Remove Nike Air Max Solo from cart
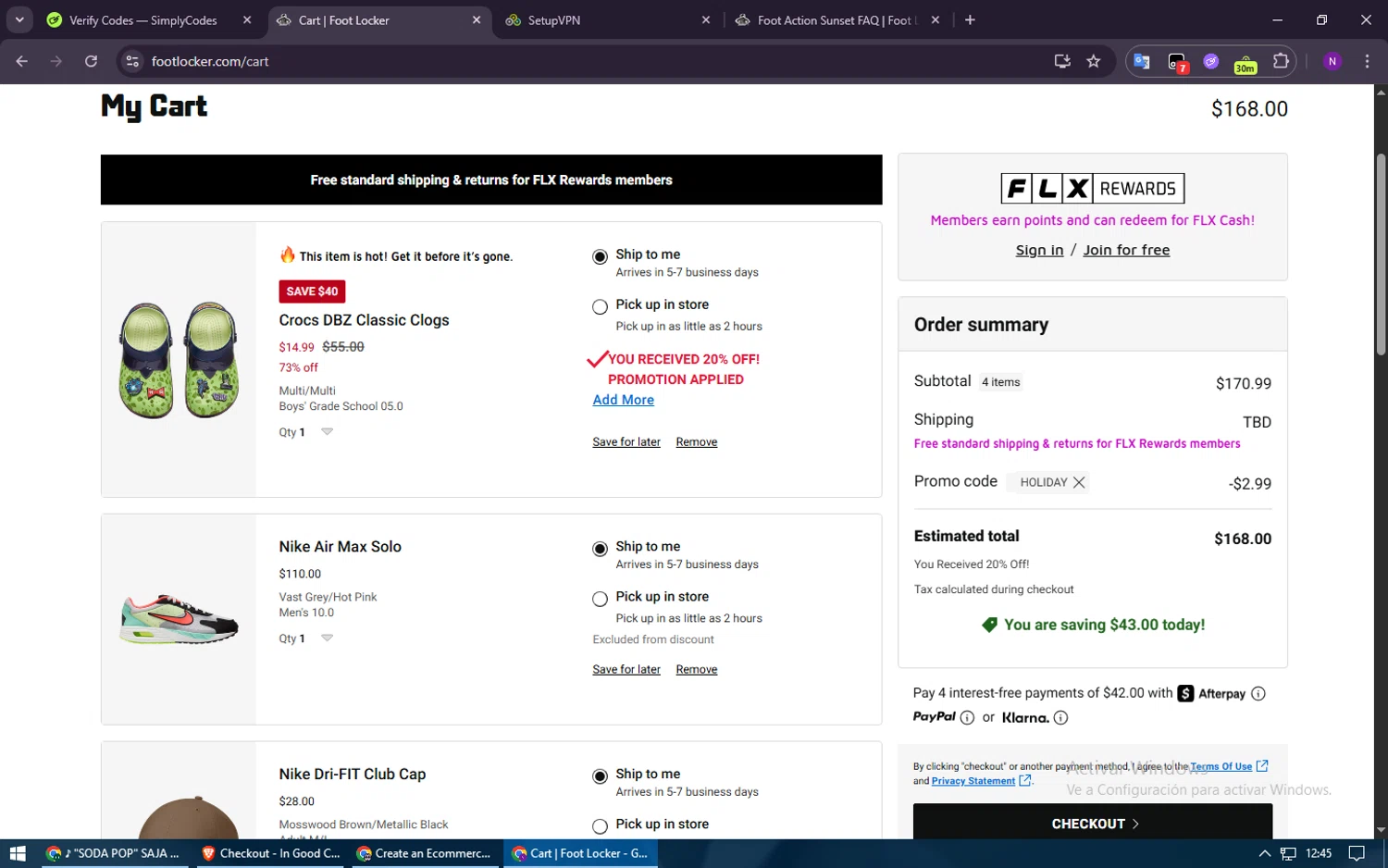1388x868 pixels. point(697,669)
